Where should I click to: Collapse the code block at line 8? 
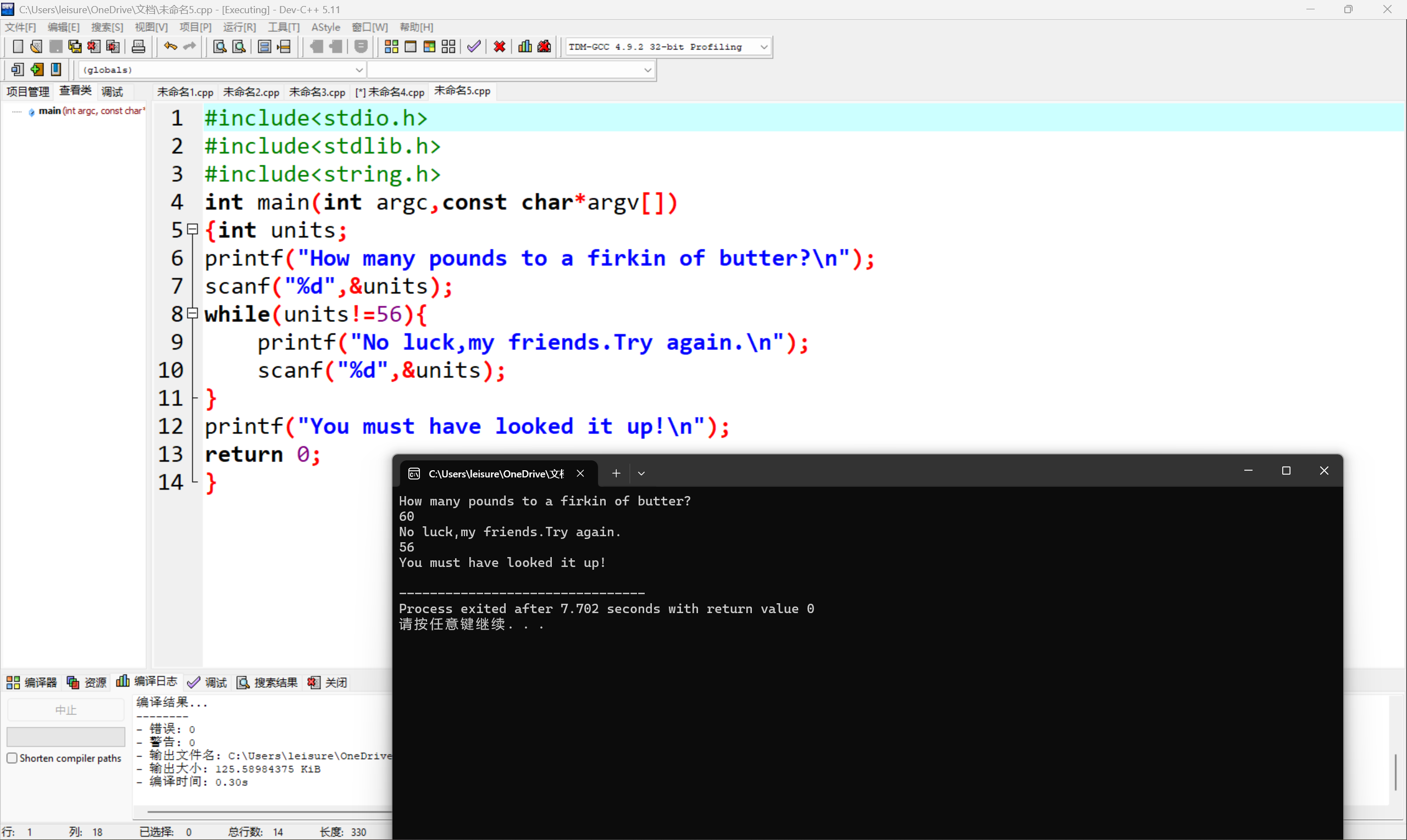192,313
